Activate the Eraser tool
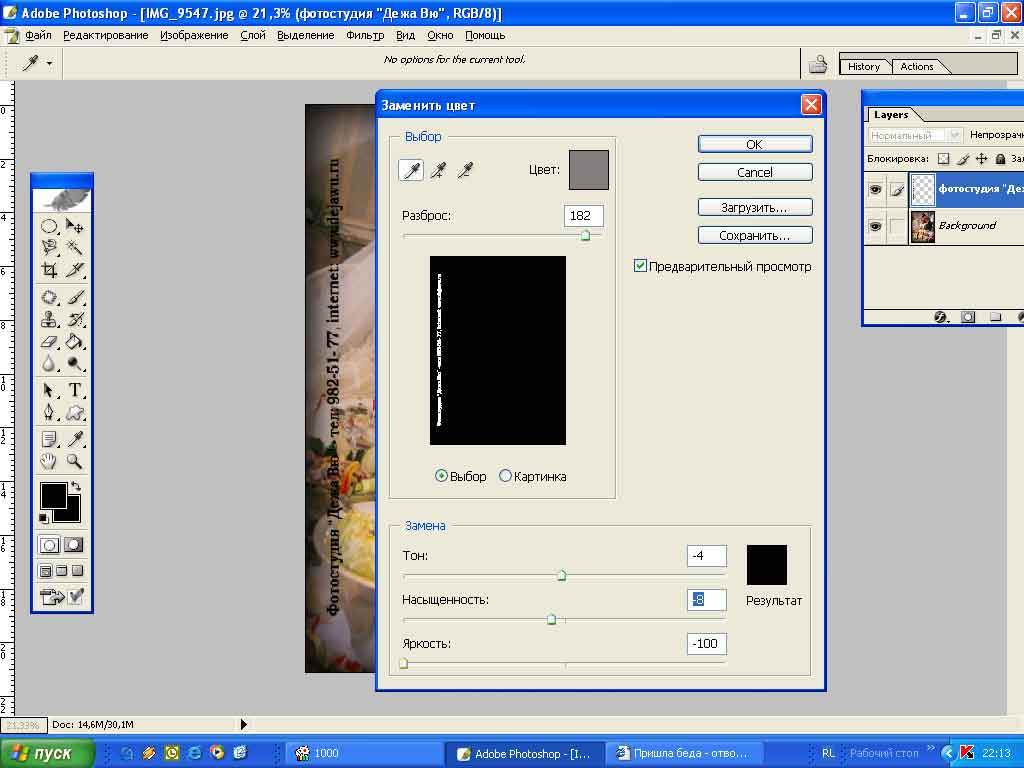This screenshot has height=768, width=1024. pos(49,342)
